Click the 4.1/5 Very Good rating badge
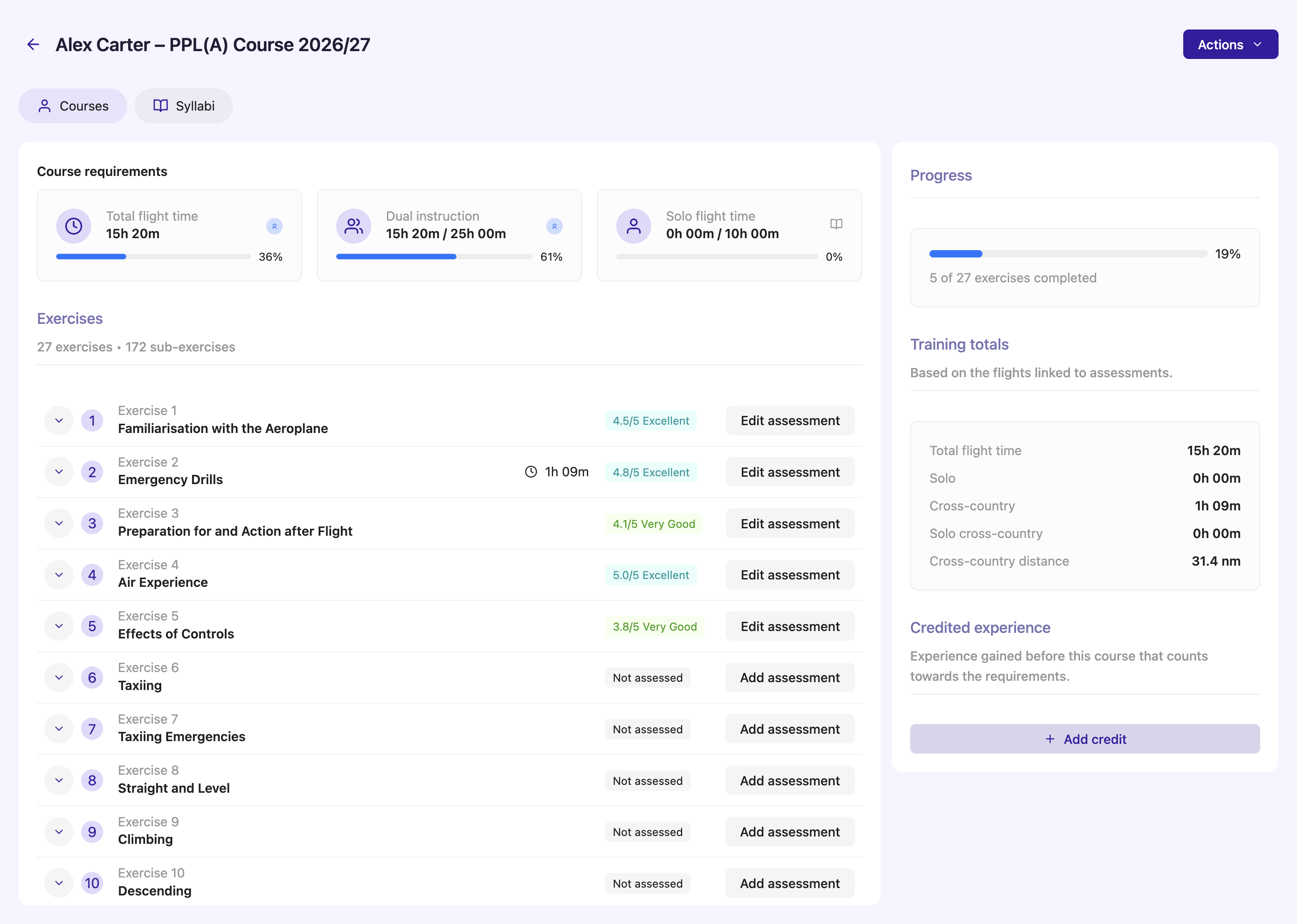The image size is (1297, 924). 654,524
